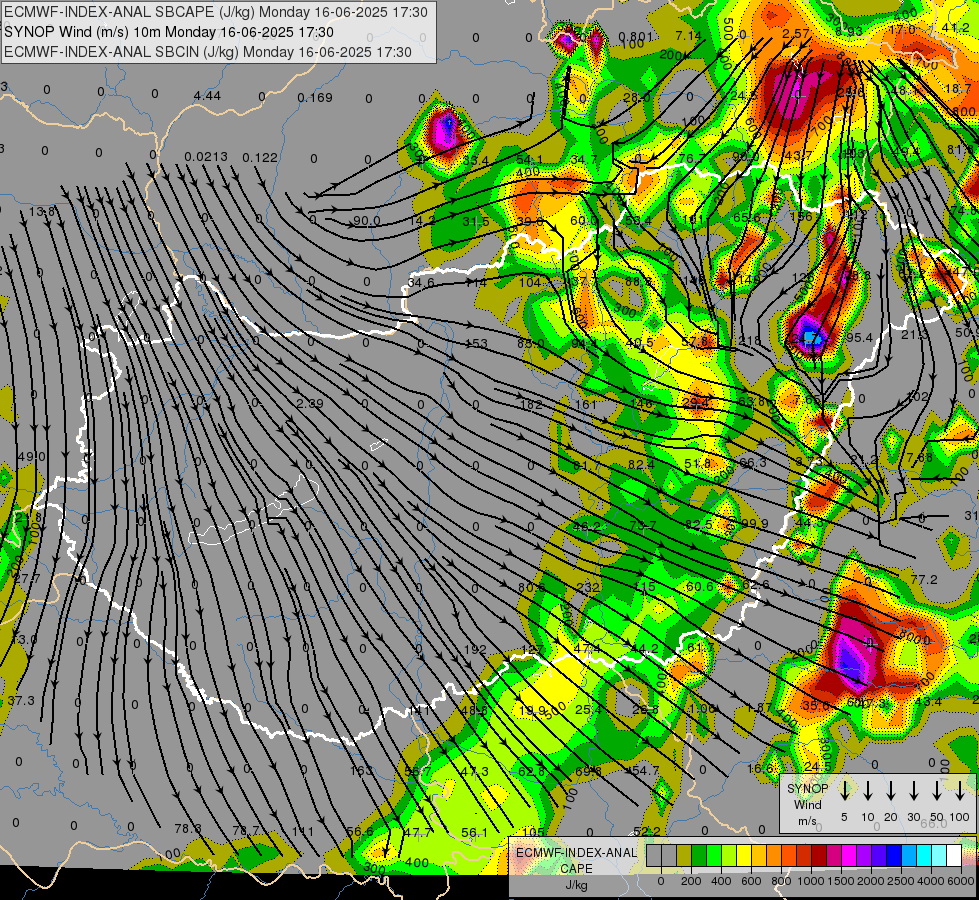Click the 192 value on the map

click(x=475, y=650)
